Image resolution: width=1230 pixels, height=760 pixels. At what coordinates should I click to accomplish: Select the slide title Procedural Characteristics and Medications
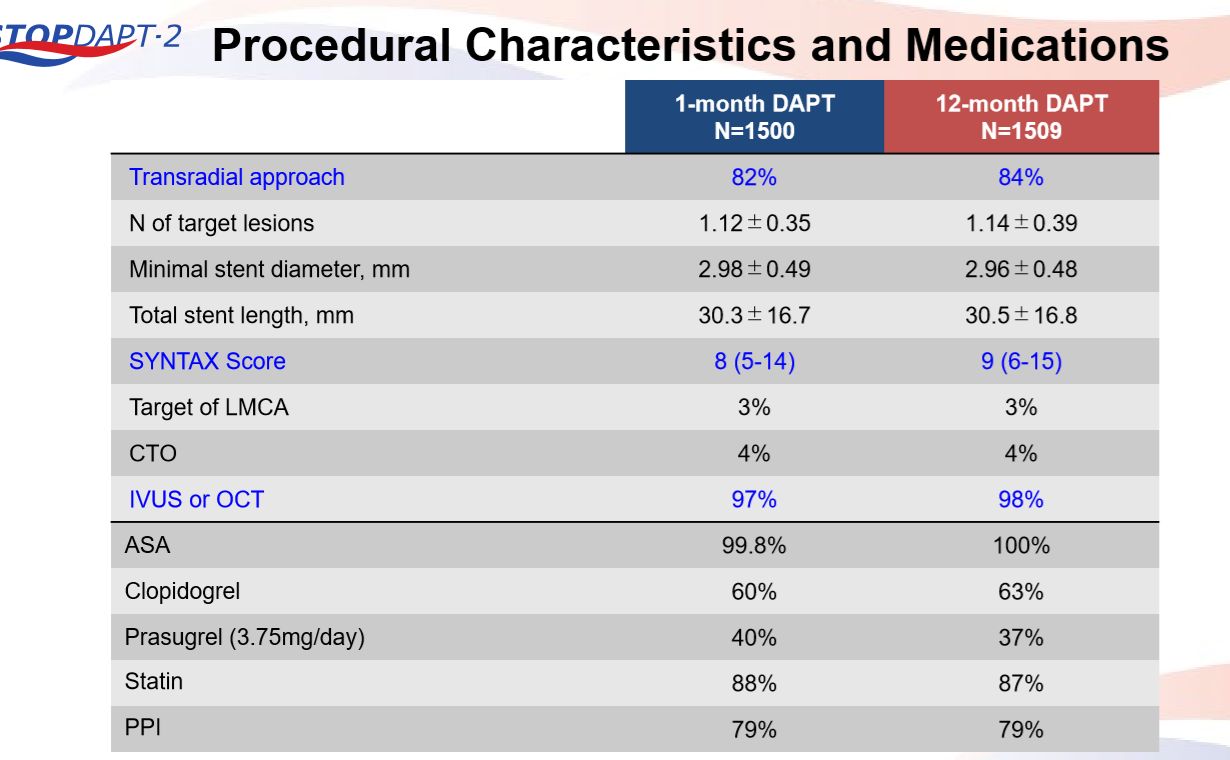coord(691,46)
